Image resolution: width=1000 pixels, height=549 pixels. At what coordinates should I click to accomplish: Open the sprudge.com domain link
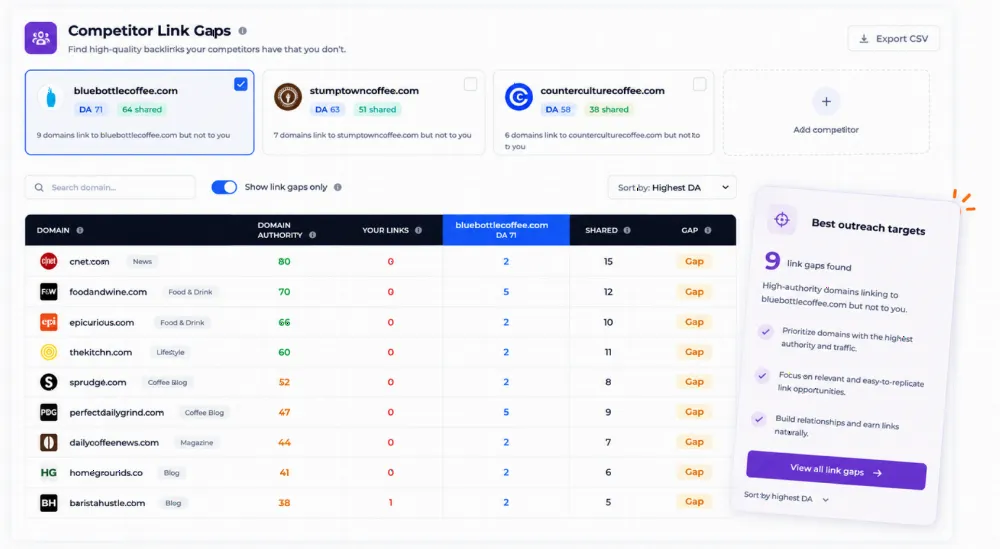(98, 382)
